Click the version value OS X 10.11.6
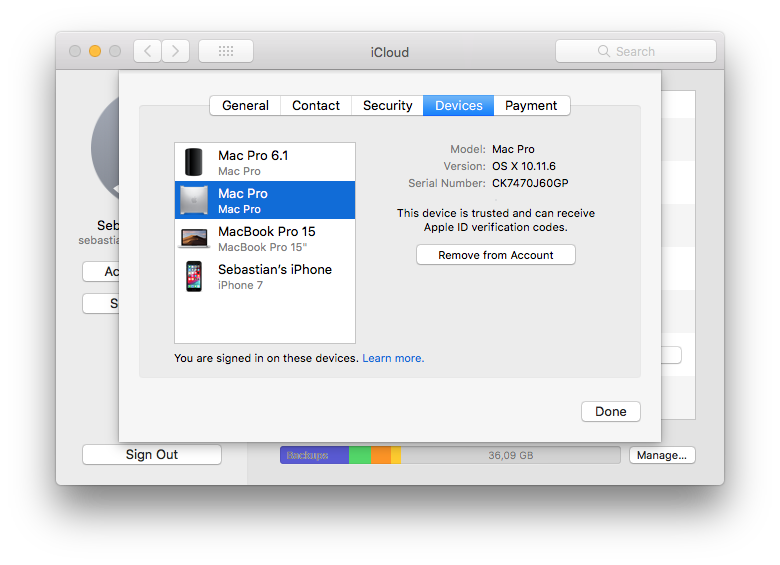The height and width of the screenshot is (565, 780). pos(524,166)
